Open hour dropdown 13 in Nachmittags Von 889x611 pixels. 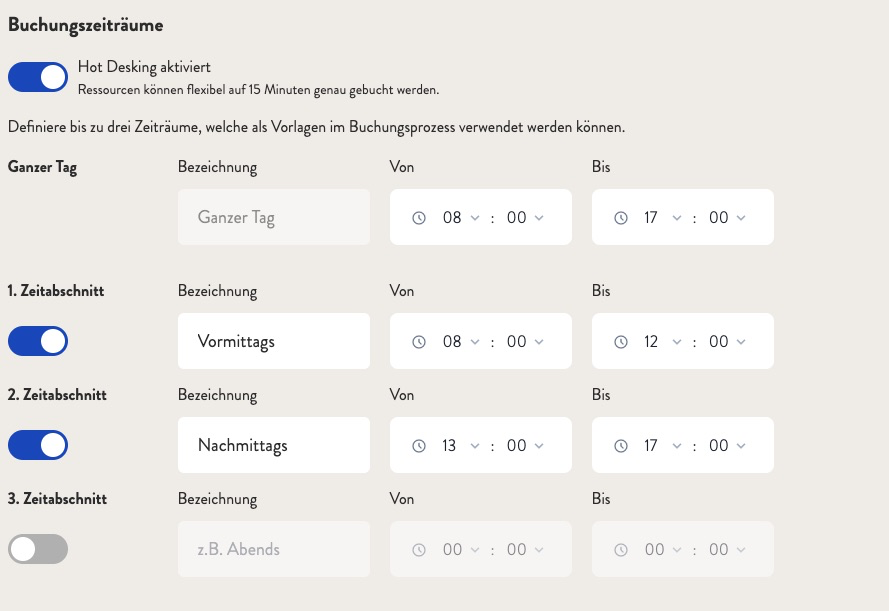[461, 445]
